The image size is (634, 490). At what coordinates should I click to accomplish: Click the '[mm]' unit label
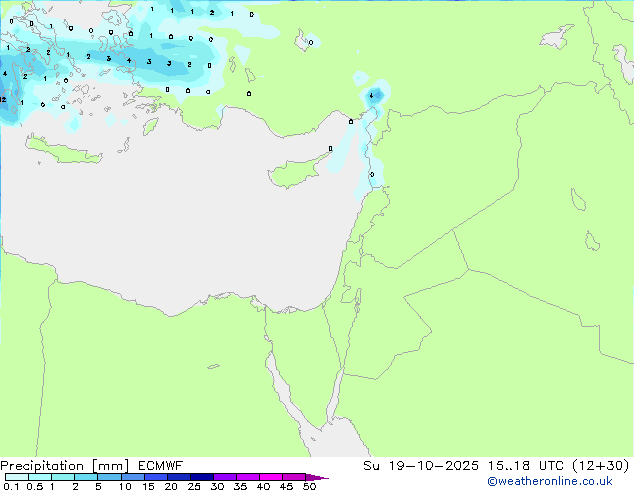click(110, 466)
